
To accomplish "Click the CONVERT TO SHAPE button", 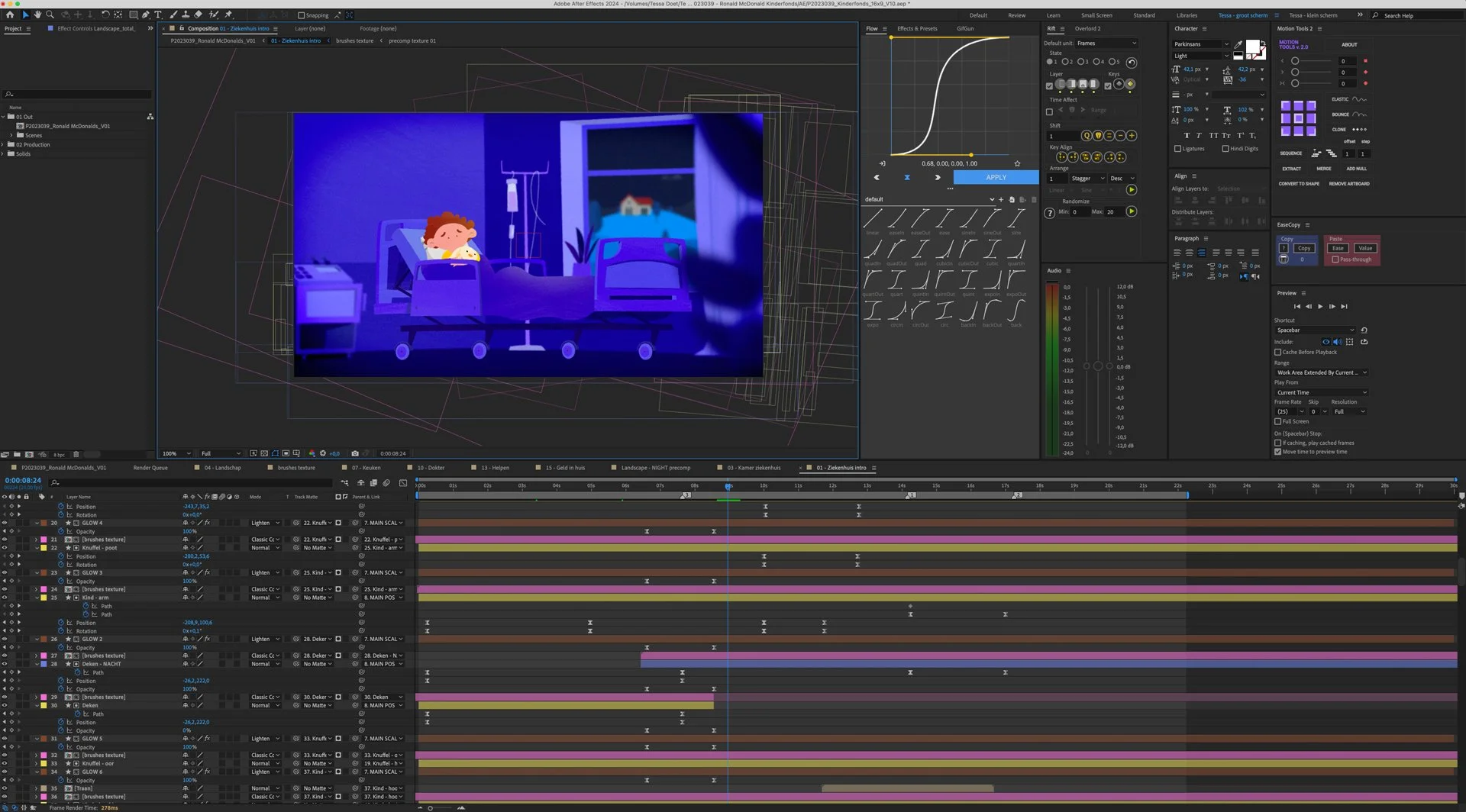I will click(x=1299, y=184).
